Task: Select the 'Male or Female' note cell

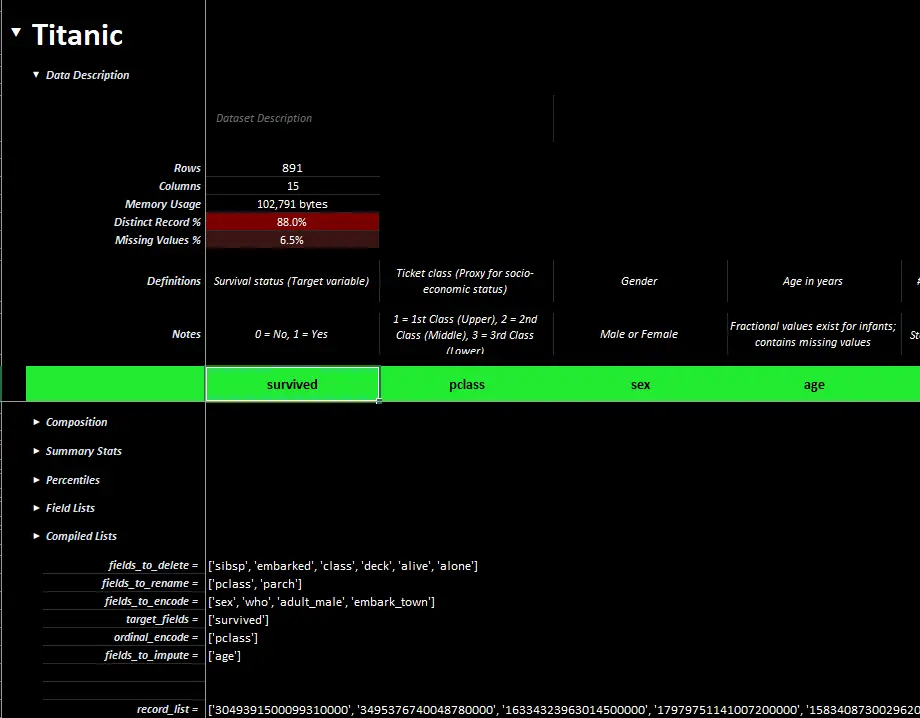Action: click(x=640, y=334)
